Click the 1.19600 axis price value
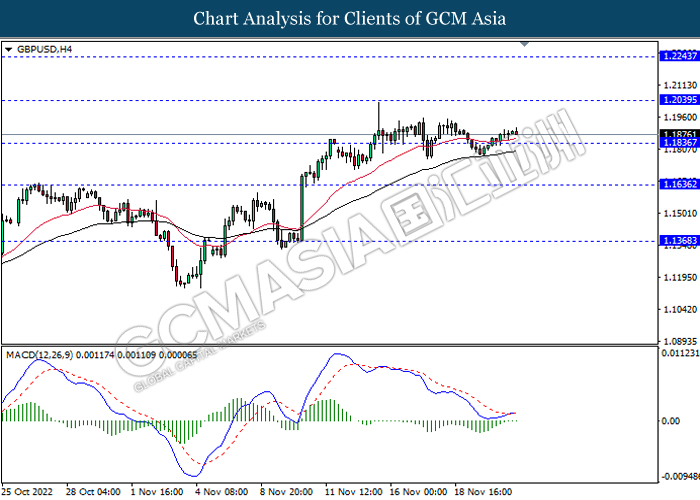The width and height of the screenshot is (700, 500). (x=680, y=117)
